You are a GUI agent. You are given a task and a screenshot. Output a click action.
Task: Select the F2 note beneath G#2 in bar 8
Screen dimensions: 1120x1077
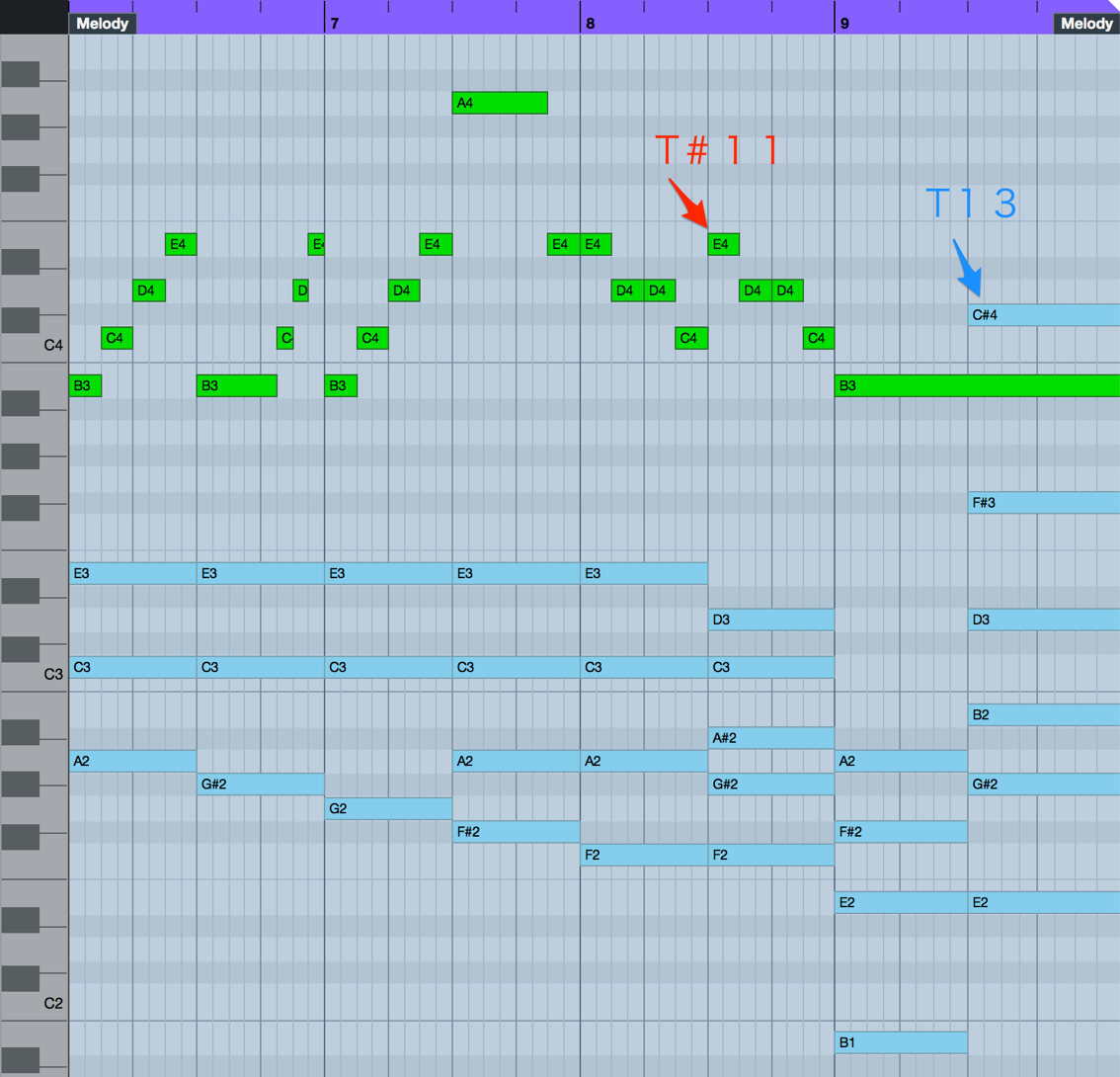(x=770, y=855)
